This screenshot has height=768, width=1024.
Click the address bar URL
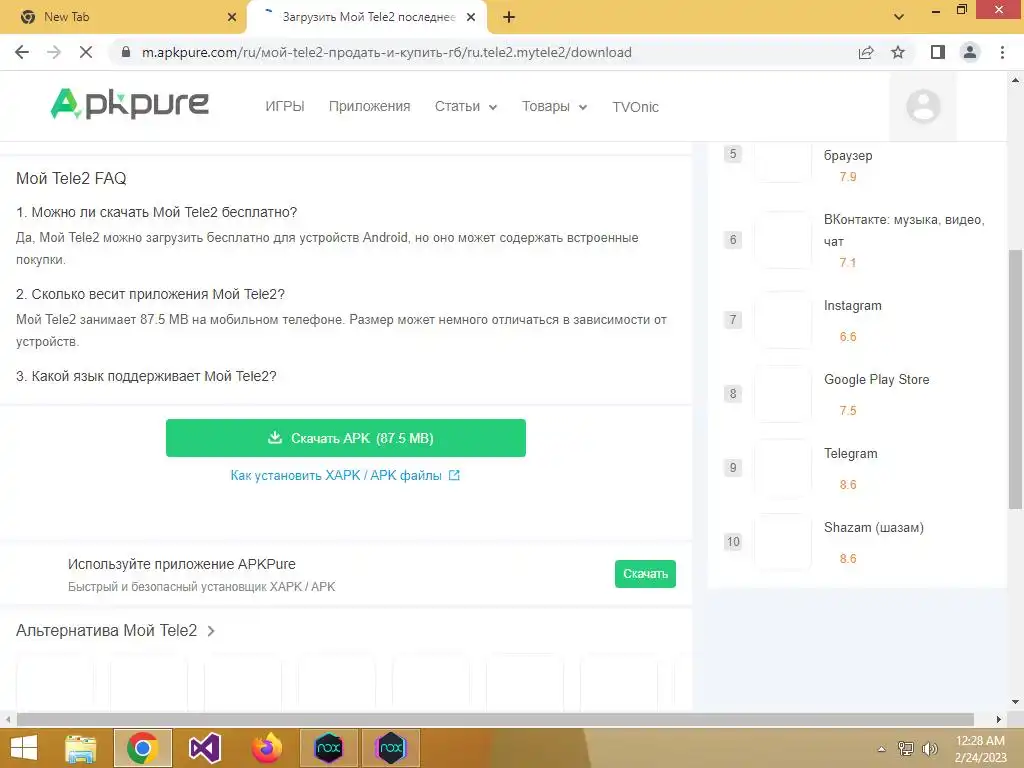(x=387, y=52)
